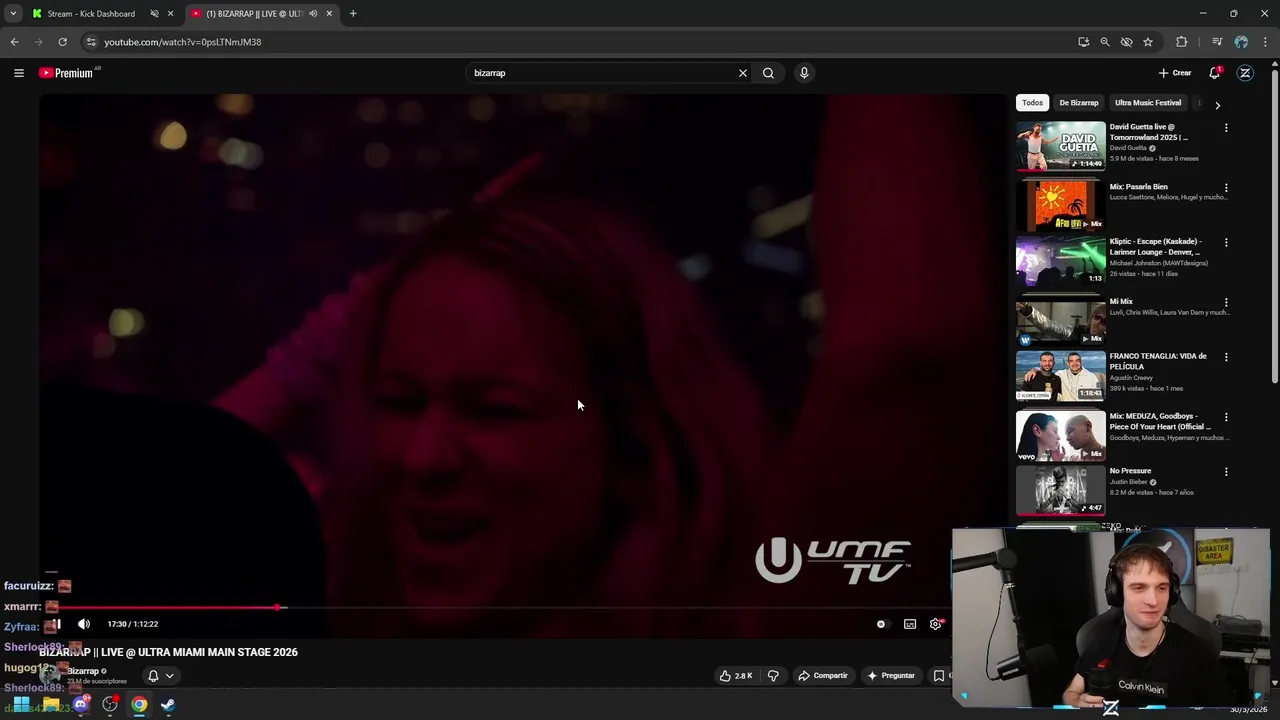Open Chrome extensions puzzle icon
Image resolution: width=1280 pixels, height=720 pixels.
point(1182,42)
